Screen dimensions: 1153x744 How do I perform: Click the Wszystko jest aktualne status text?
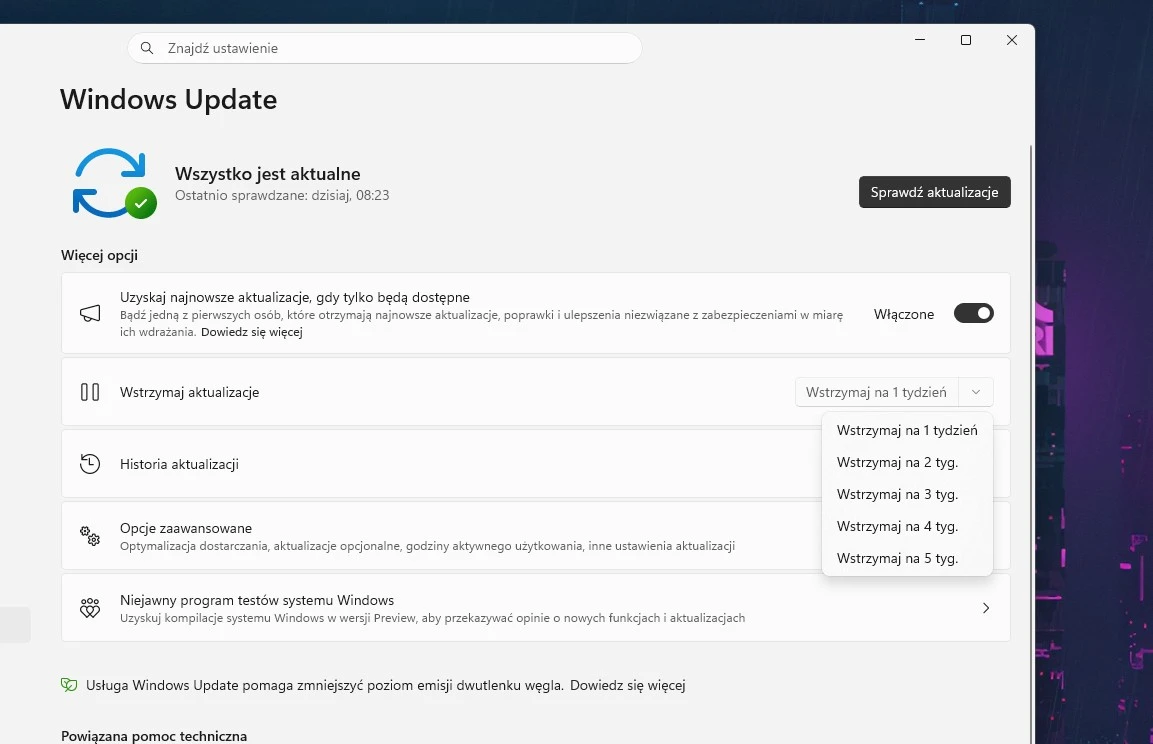(268, 174)
